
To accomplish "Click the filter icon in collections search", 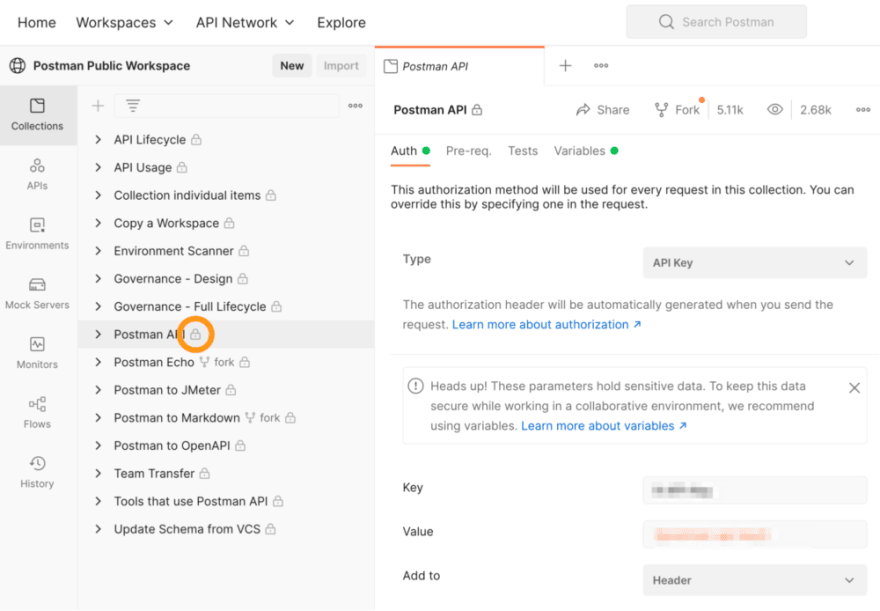I will tap(132, 105).
